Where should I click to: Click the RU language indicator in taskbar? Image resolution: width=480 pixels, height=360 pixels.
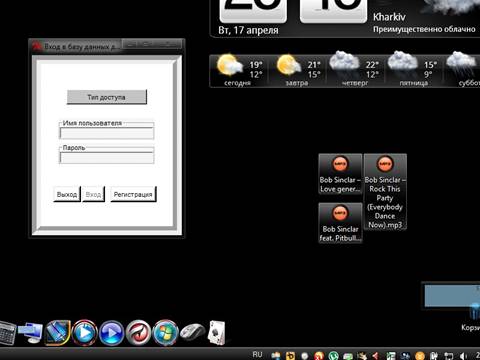pos(257,355)
